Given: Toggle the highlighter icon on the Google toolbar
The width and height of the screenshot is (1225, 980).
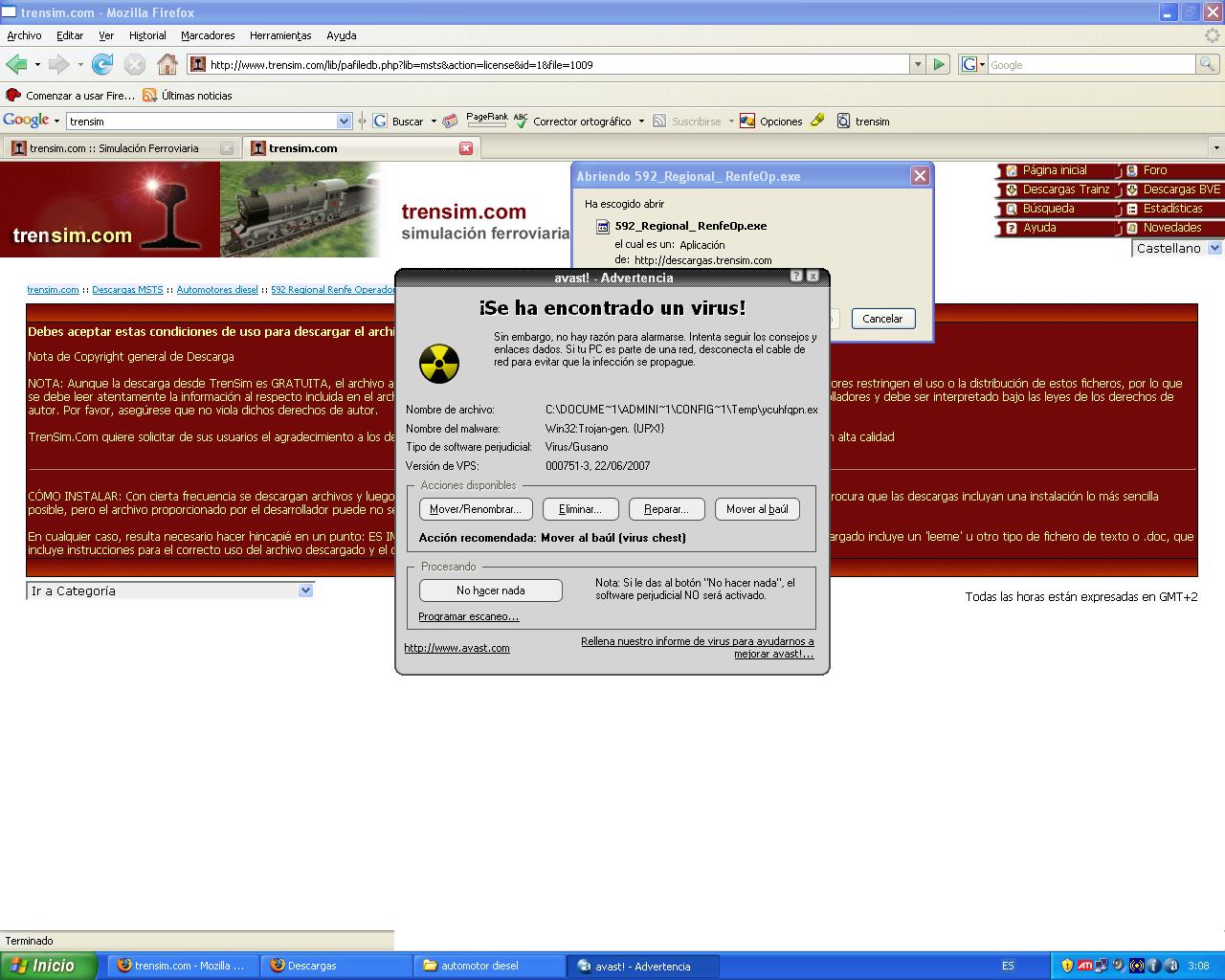Looking at the screenshot, I should 816,121.
